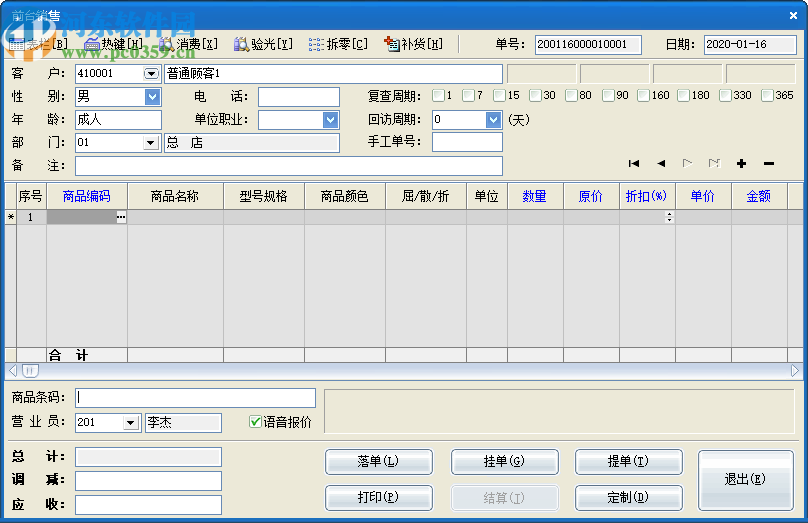Check the 15 day review checkbox

coord(499,95)
